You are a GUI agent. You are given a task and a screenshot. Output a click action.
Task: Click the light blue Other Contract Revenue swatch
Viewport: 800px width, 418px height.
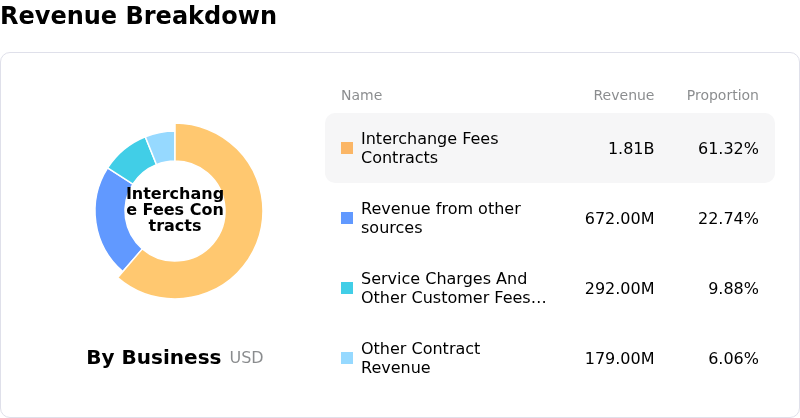pos(347,358)
